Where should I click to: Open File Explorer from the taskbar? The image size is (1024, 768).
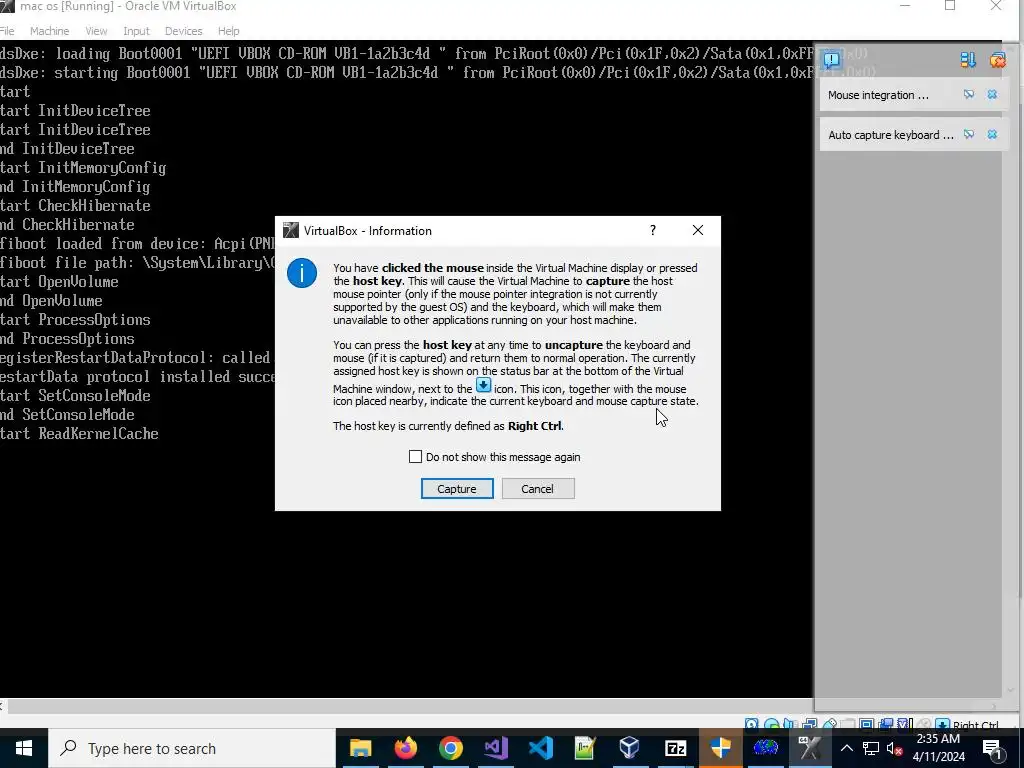click(x=360, y=748)
